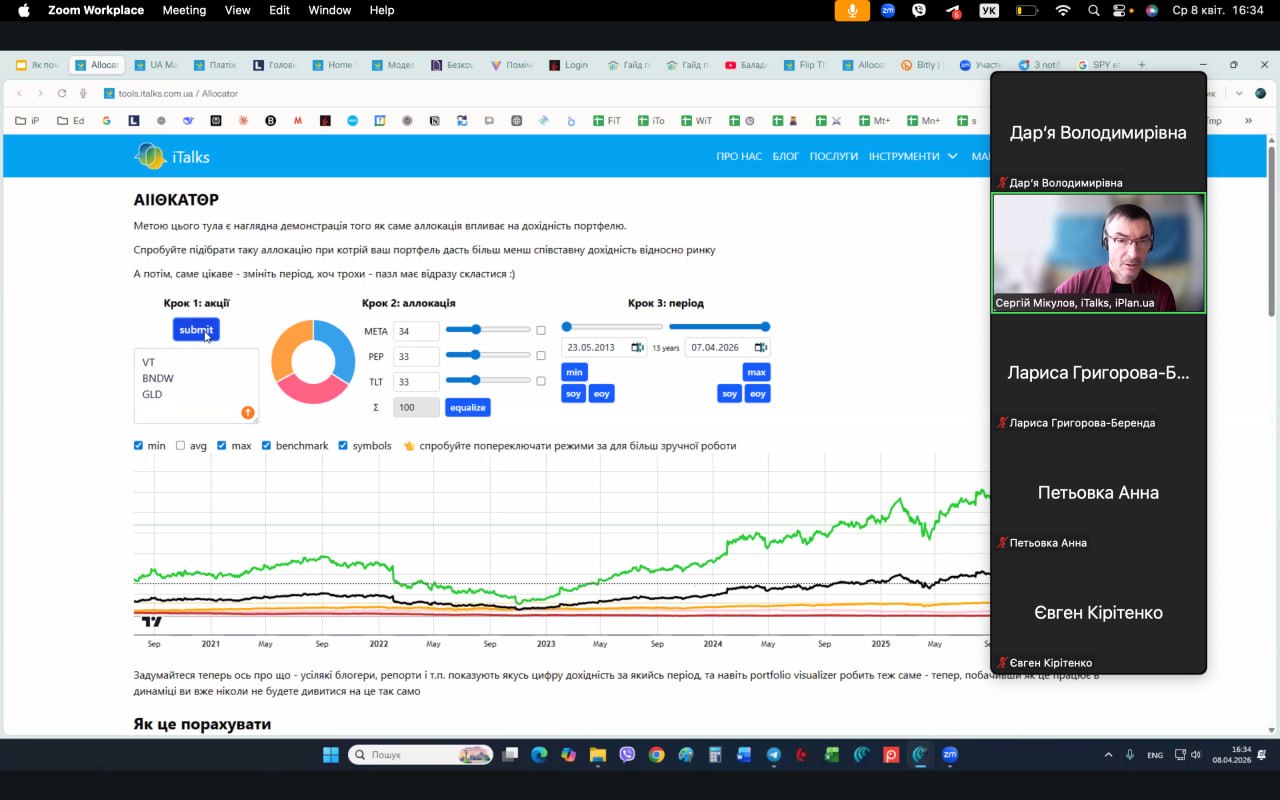This screenshot has width=1280, height=800.
Task: Uncheck the benchmark checkbox
Action: pos(267,446)
